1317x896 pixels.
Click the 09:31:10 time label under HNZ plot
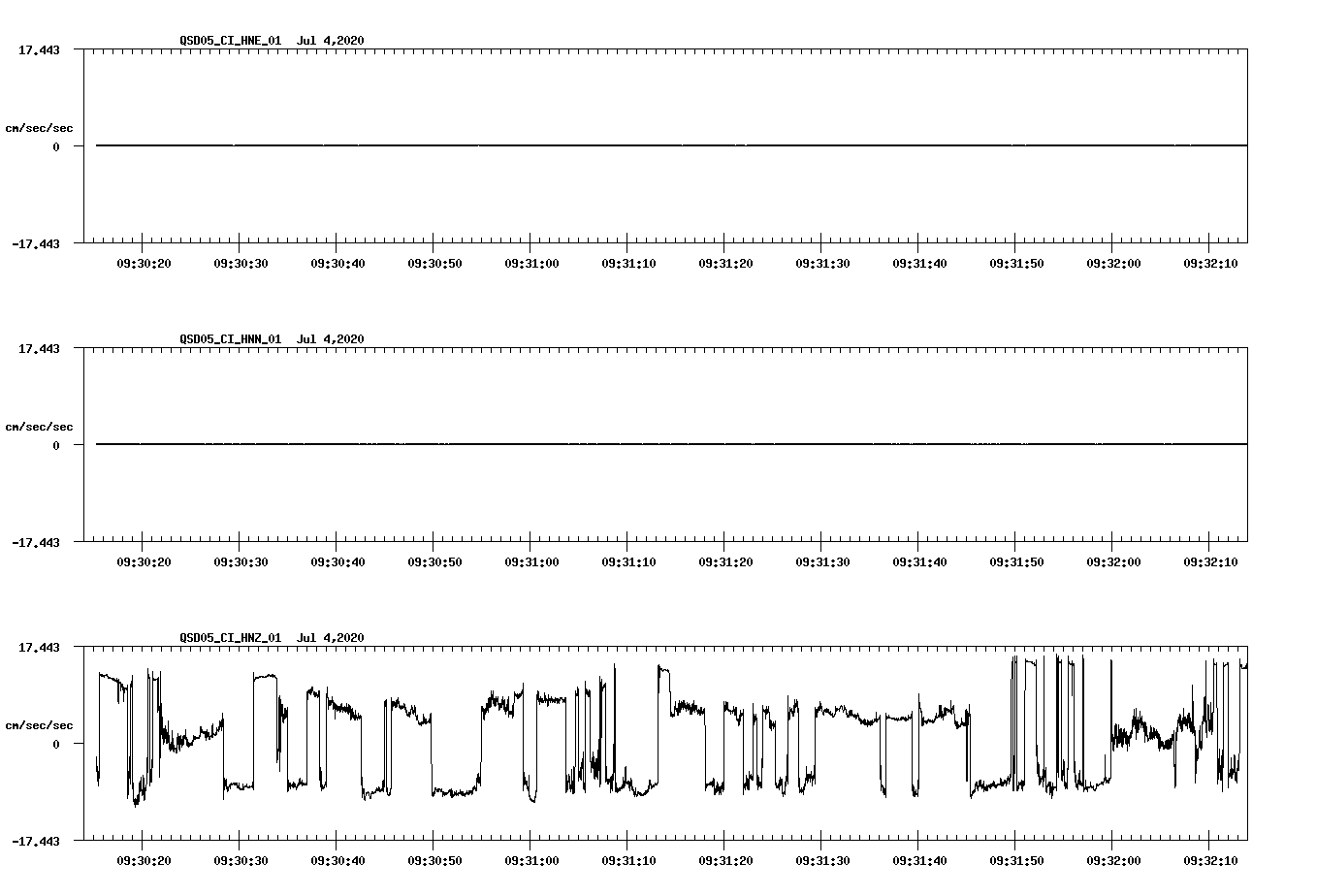pyautogui.click(x=628, y=860)
